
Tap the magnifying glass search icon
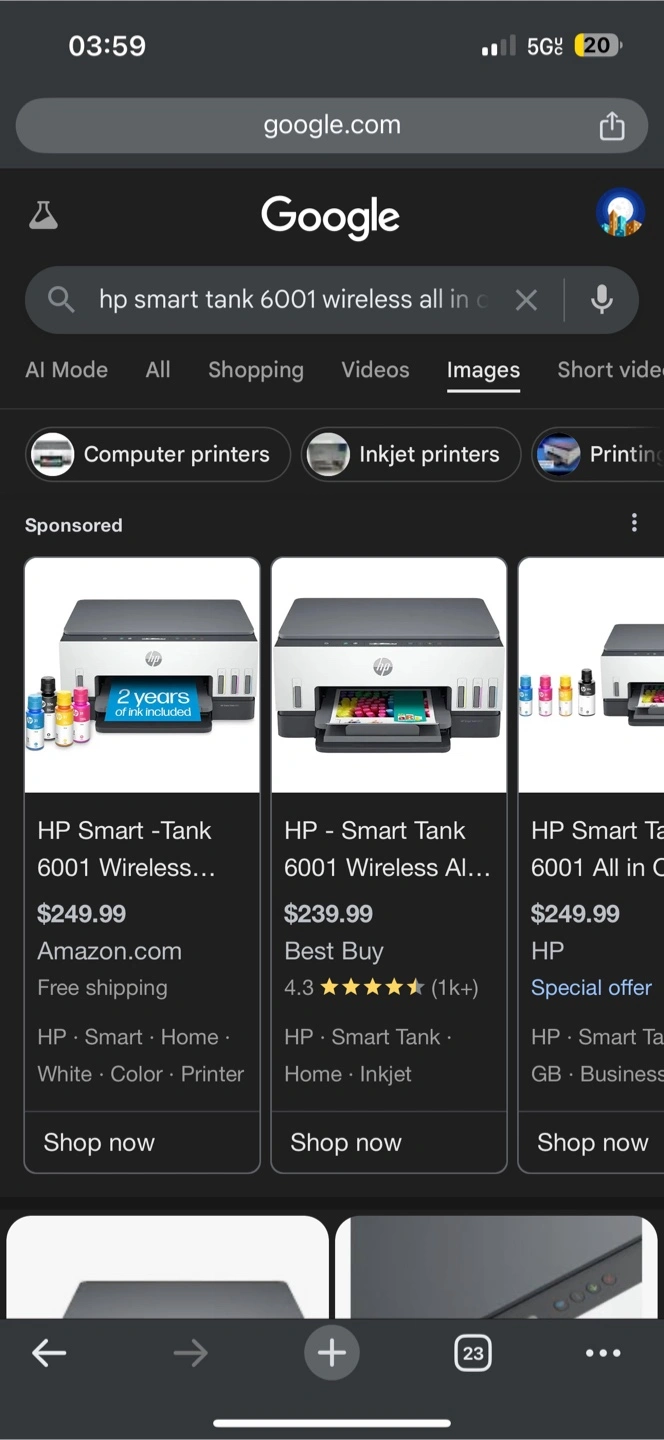(61, 299)
